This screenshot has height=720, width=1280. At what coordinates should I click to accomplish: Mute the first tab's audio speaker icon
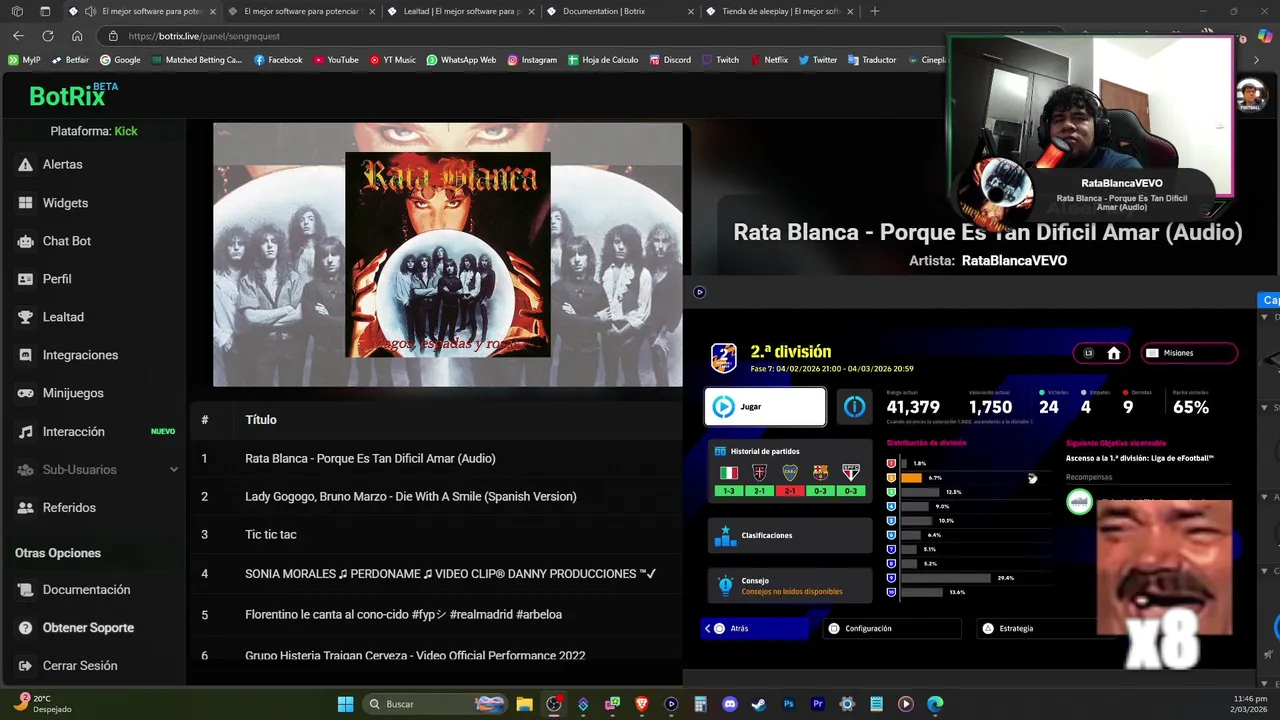click(90, 11)
